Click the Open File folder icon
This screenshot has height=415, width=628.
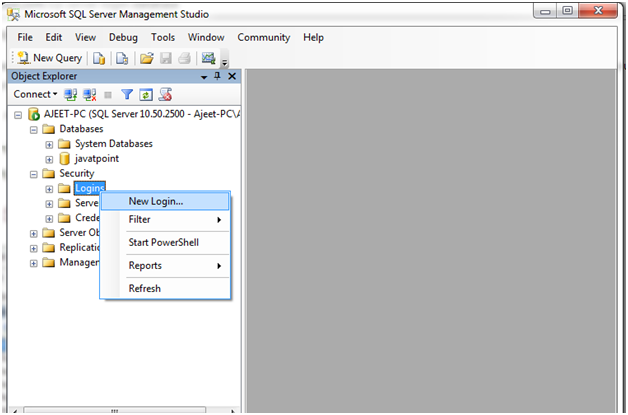[x=147, y=58]
